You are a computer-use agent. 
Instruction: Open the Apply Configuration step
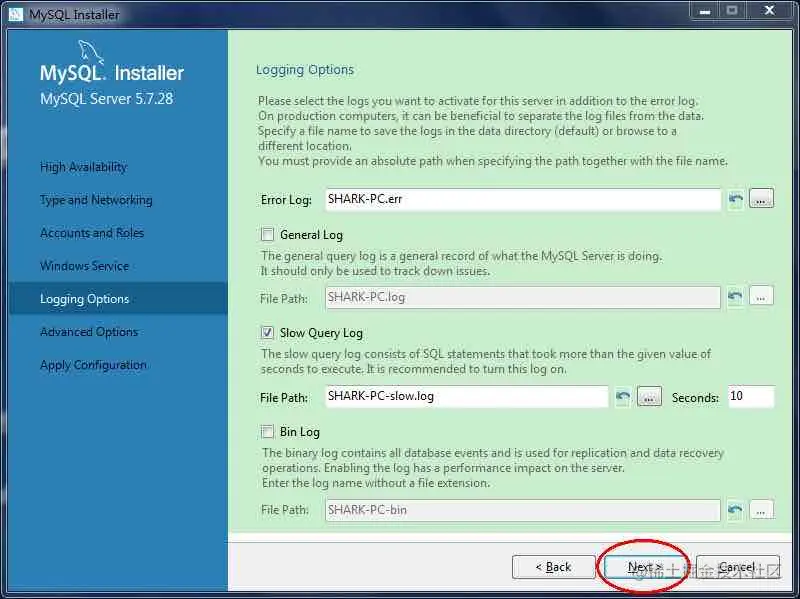click(x=93, y=365)
